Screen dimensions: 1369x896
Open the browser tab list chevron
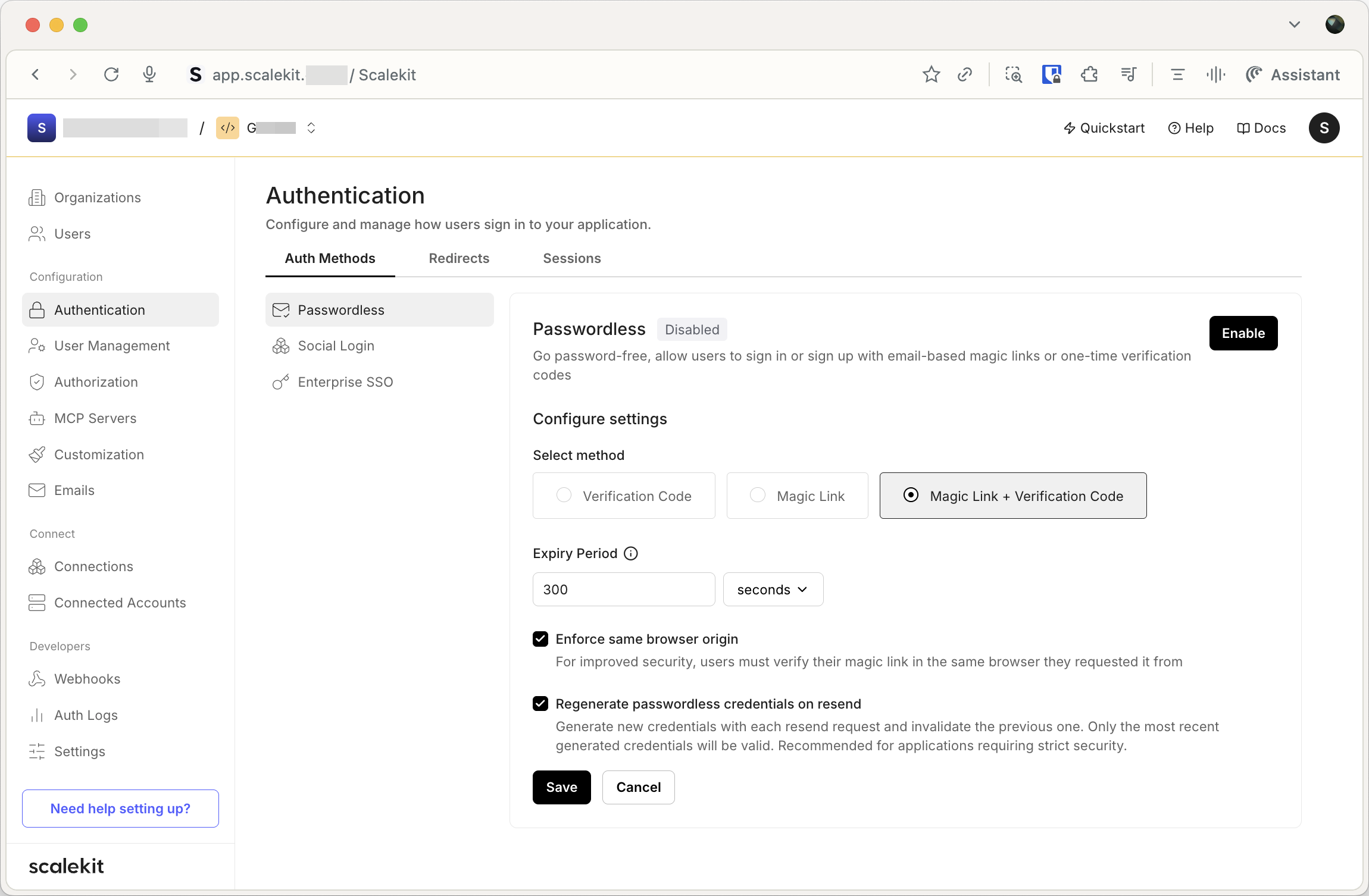tap(1294, 24)
